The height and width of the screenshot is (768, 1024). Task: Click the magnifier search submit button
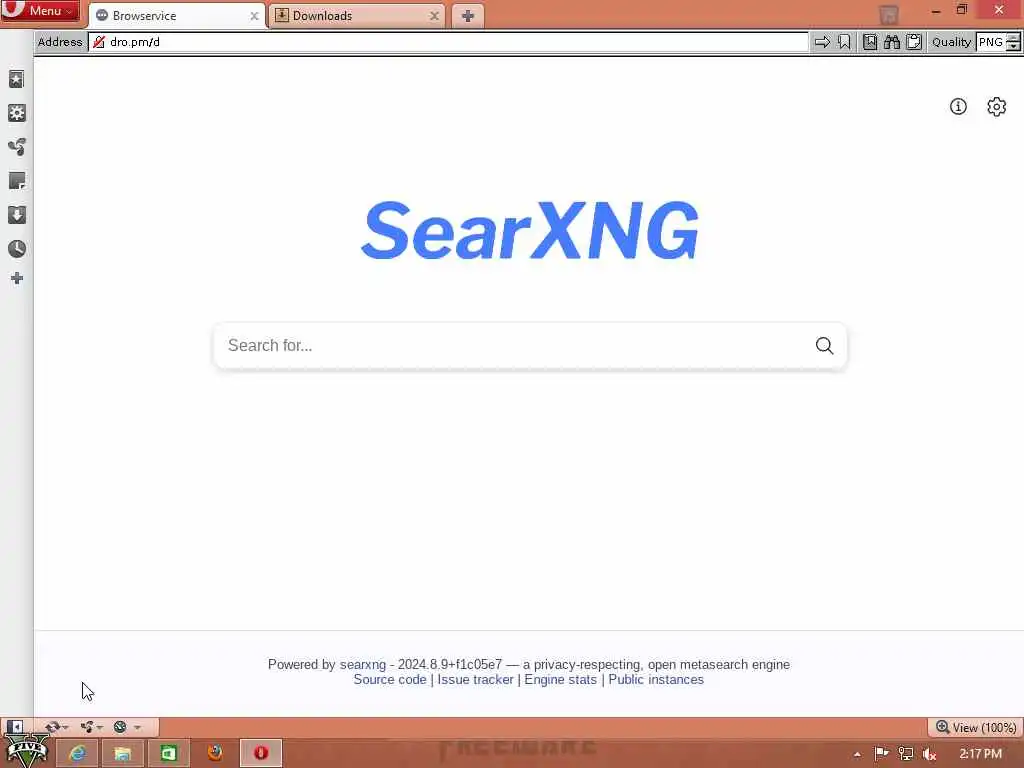coord(824,345)
